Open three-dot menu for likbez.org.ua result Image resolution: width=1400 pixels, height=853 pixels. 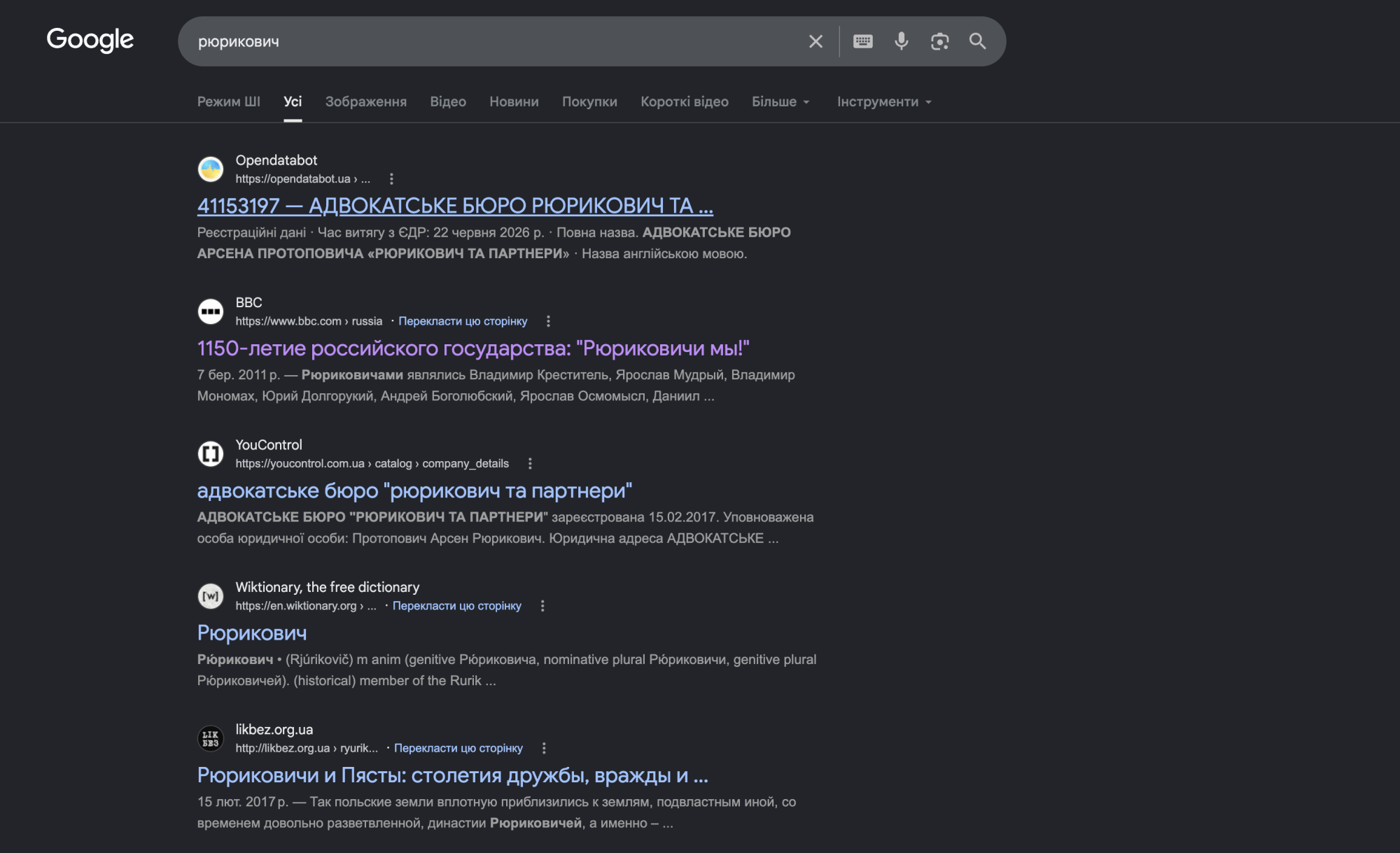544,748
